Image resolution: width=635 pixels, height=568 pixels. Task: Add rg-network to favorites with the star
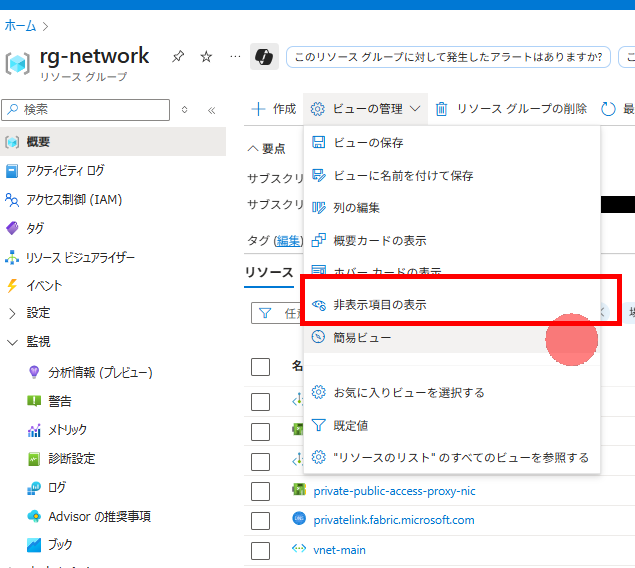click(206, 56)
